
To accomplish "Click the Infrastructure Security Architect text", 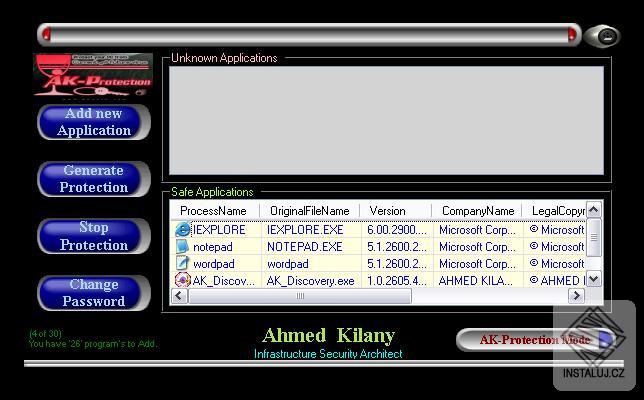I will pos(328,354).
